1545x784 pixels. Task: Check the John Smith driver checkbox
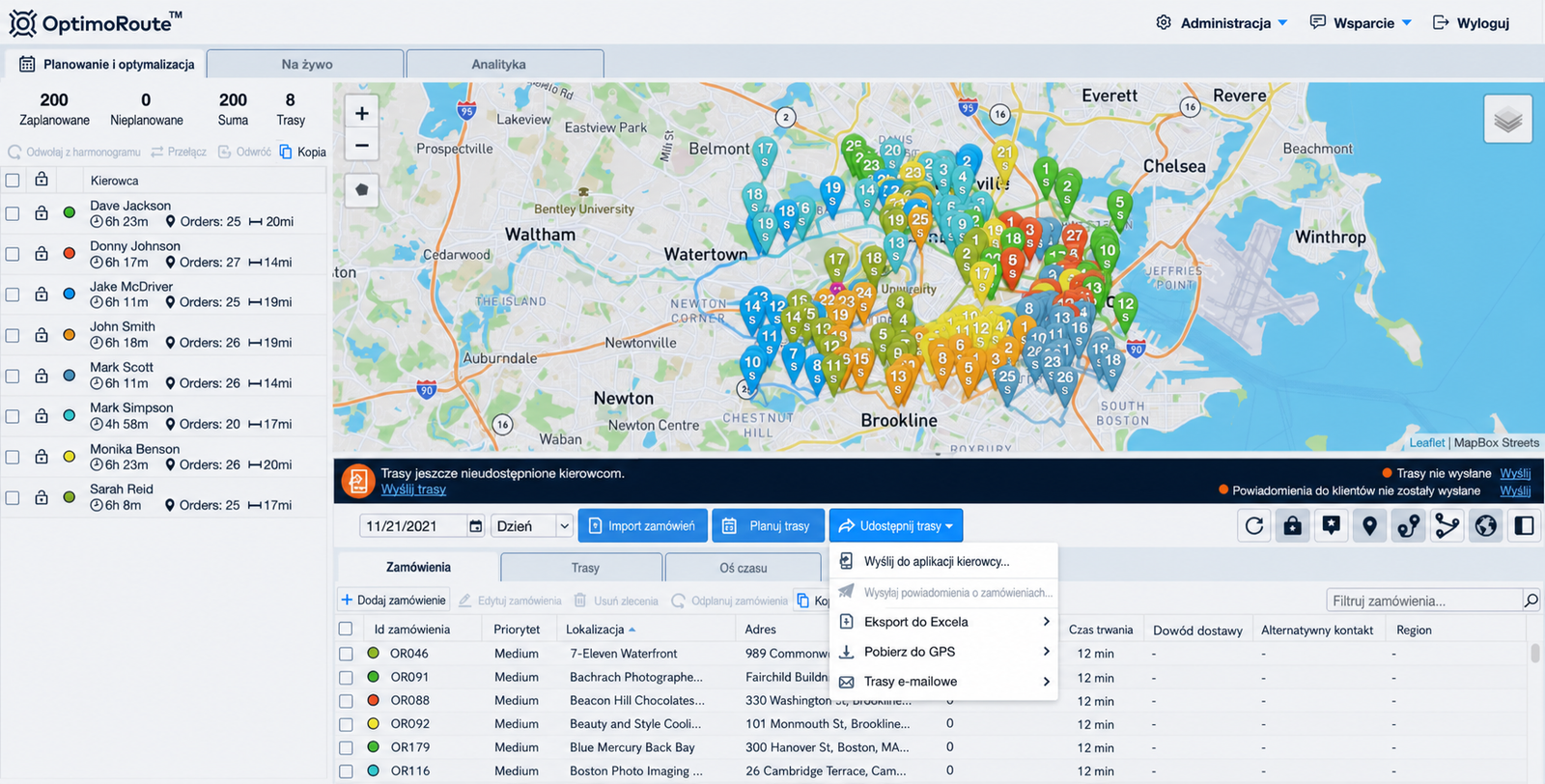[13, 335]
